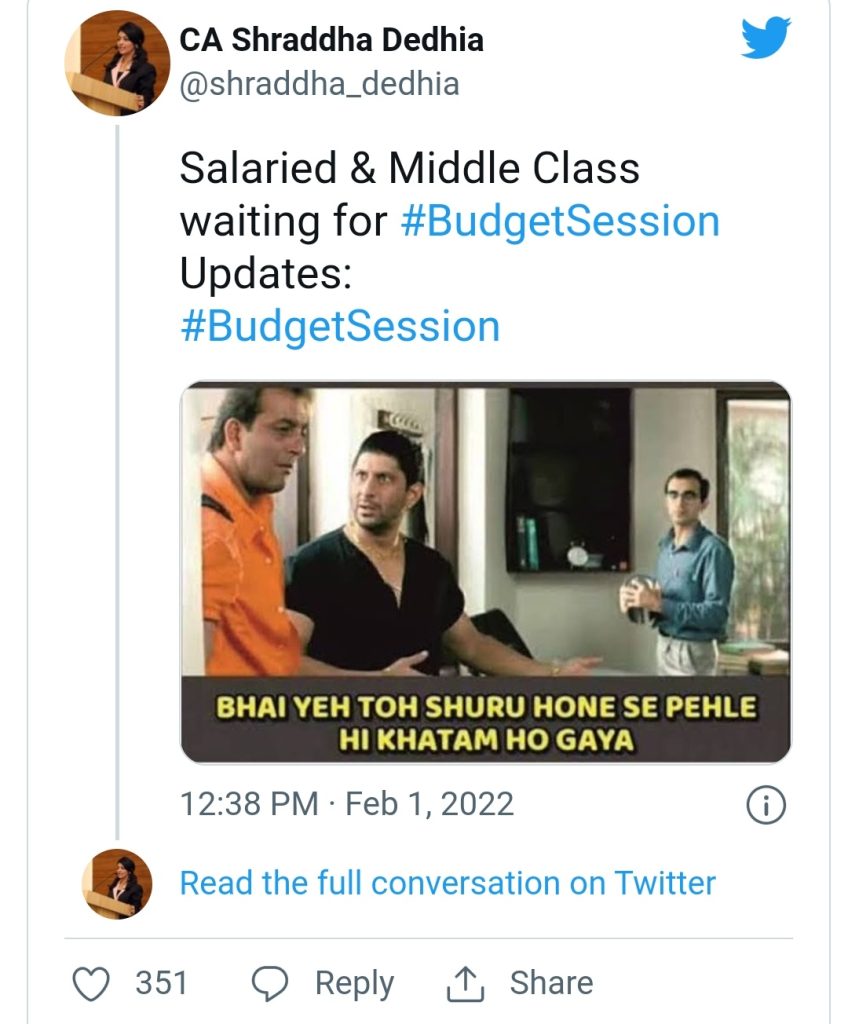848x1024 pixels.
Task: Click the reply speech bubble icon
Action: pyautogui.click(x=270, y=983)
